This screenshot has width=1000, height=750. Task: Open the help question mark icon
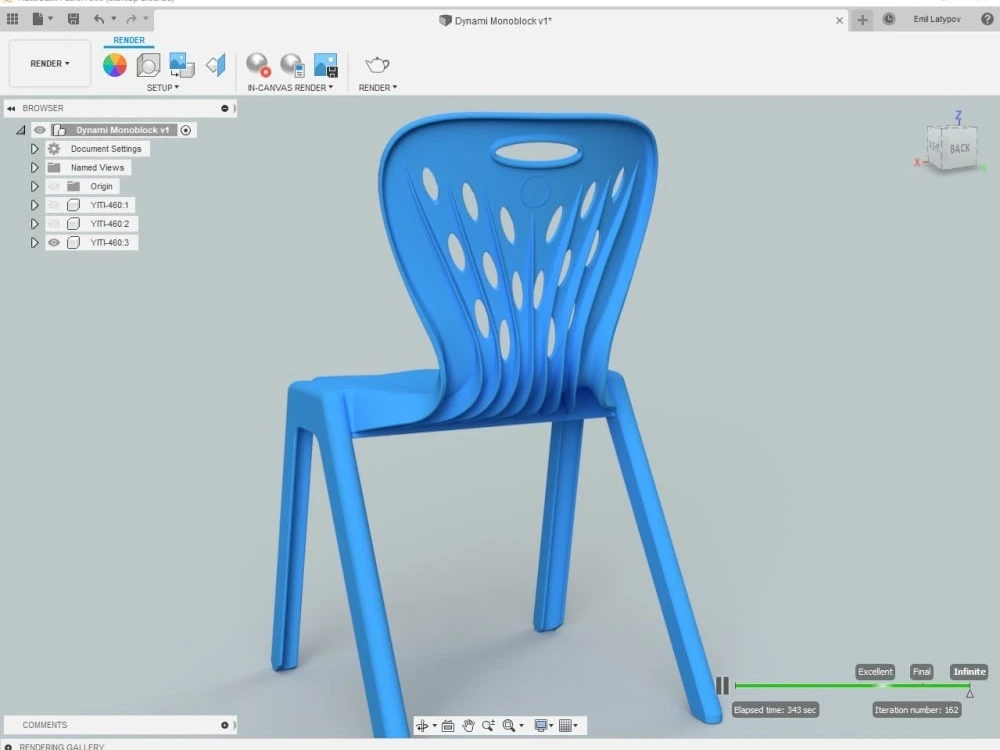click(987, 19)
